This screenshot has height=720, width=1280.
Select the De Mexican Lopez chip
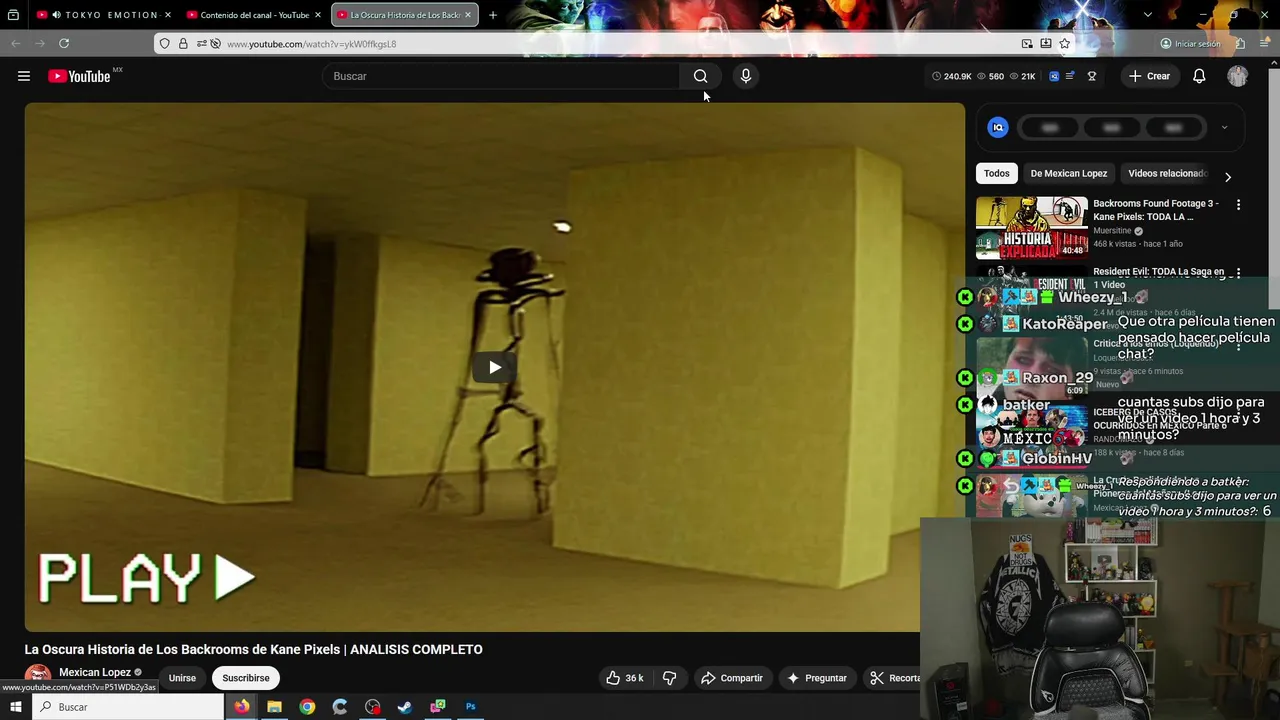point(1069,173)
